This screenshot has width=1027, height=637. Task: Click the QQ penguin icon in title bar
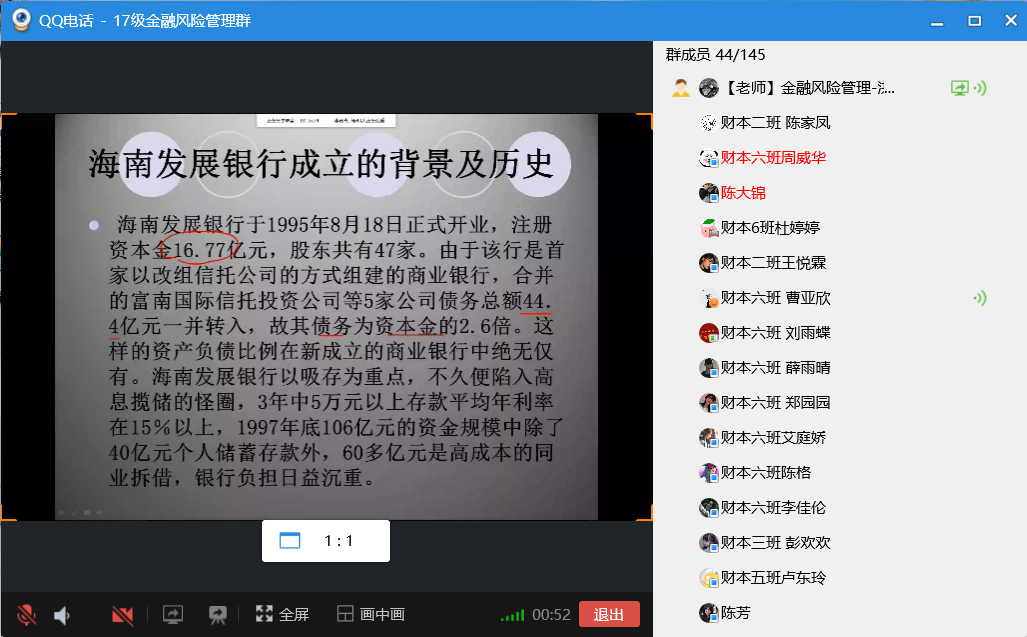19,20
